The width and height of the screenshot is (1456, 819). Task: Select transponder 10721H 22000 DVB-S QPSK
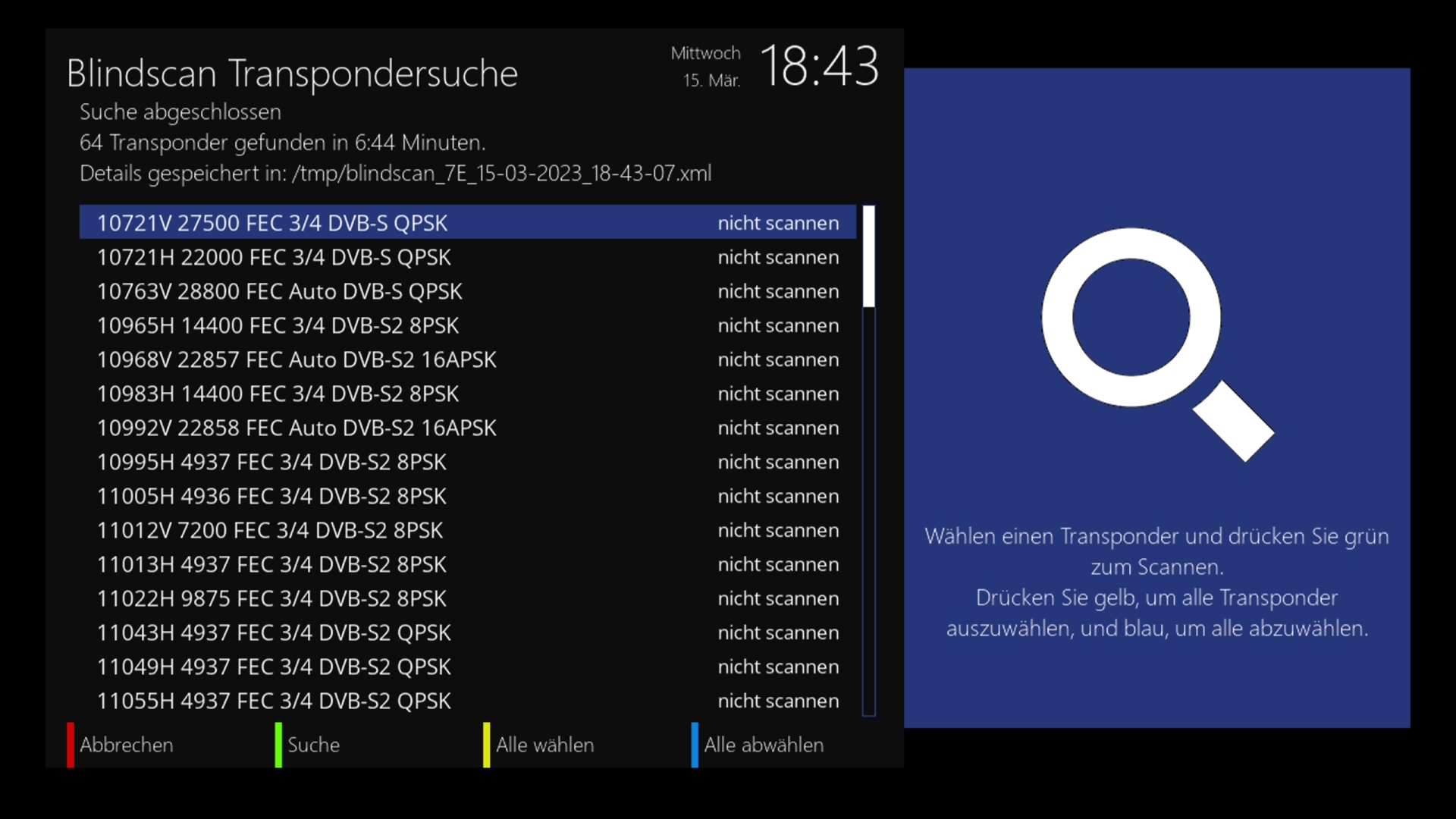pyautogui.click(x=468, y=257)
